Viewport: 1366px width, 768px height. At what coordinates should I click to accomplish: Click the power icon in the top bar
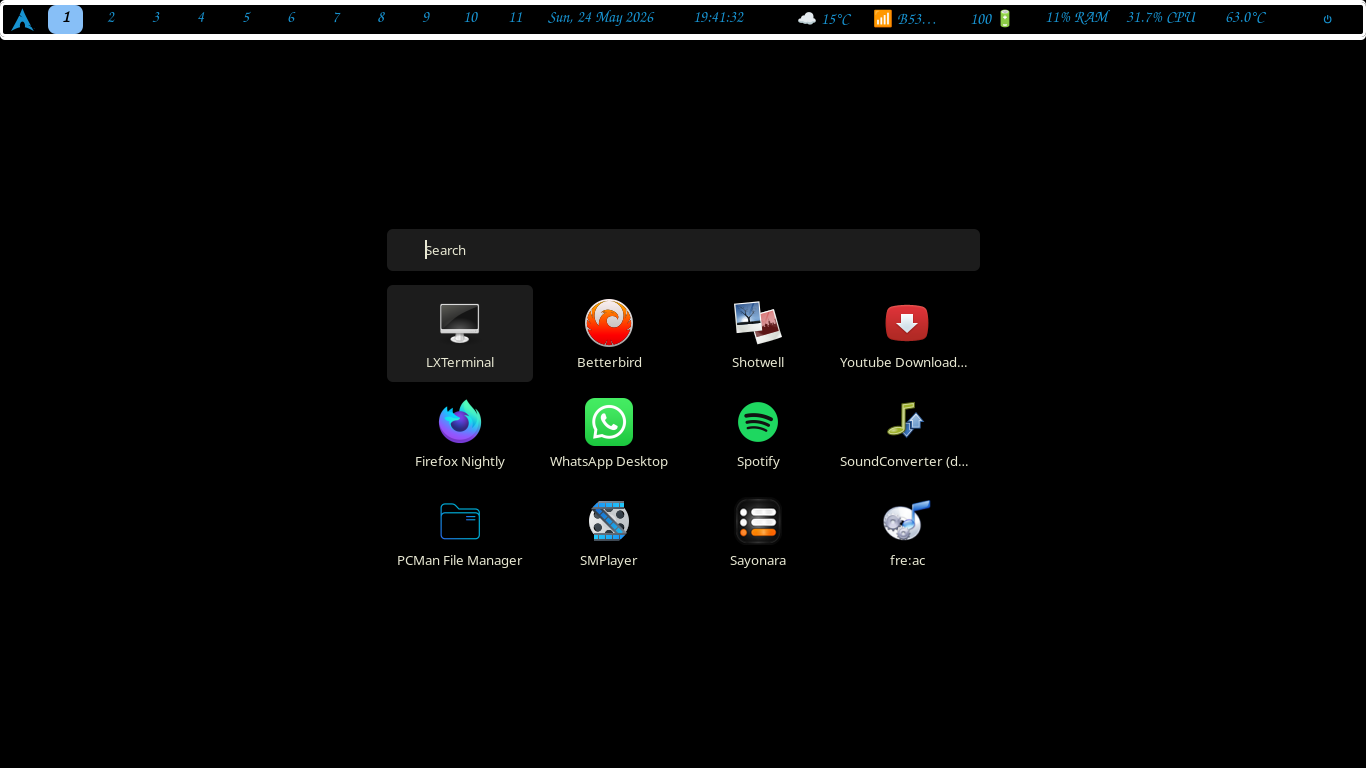pos(1327,19)
